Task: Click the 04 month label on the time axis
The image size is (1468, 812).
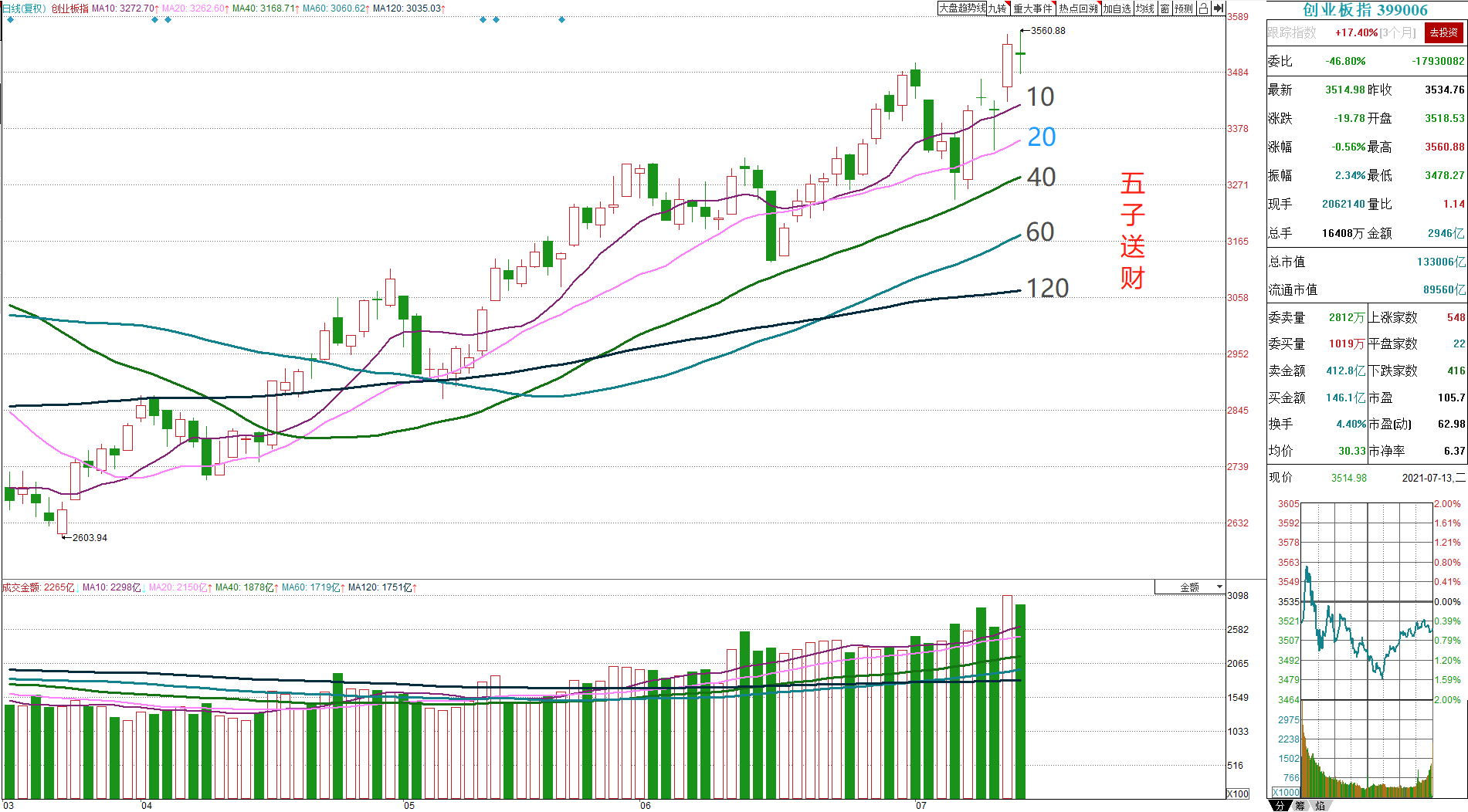Action: pyautogui.click(x=147, y=806)
